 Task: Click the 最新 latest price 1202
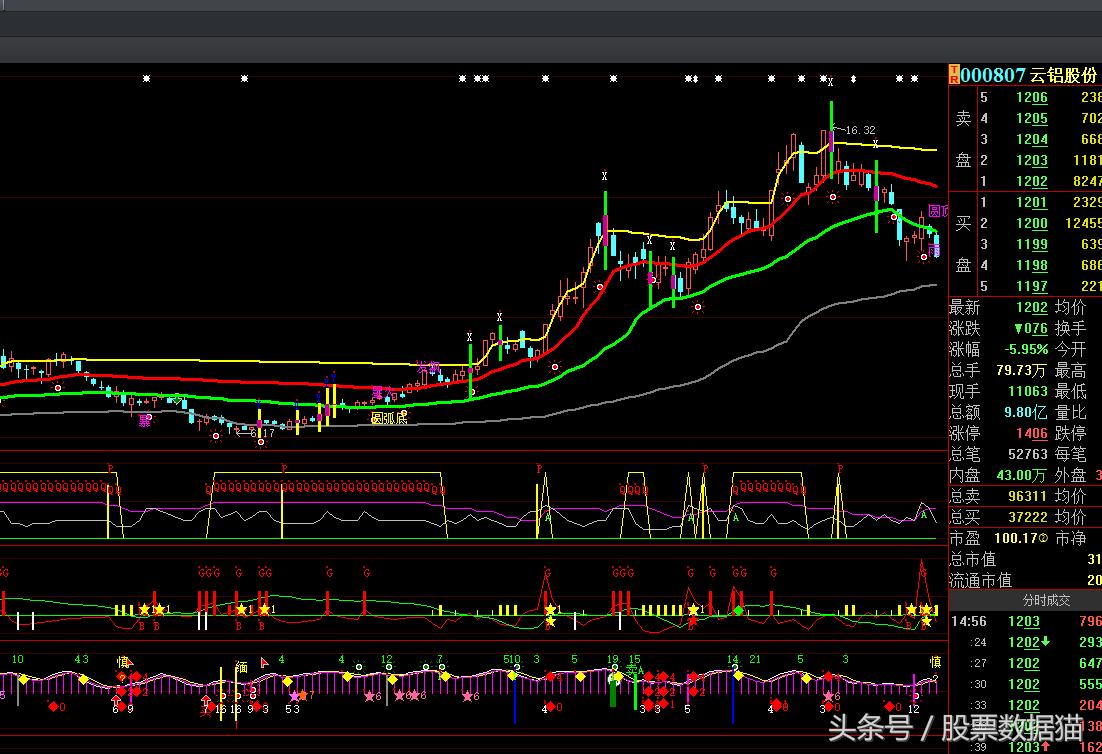[x=1031, y=308]
